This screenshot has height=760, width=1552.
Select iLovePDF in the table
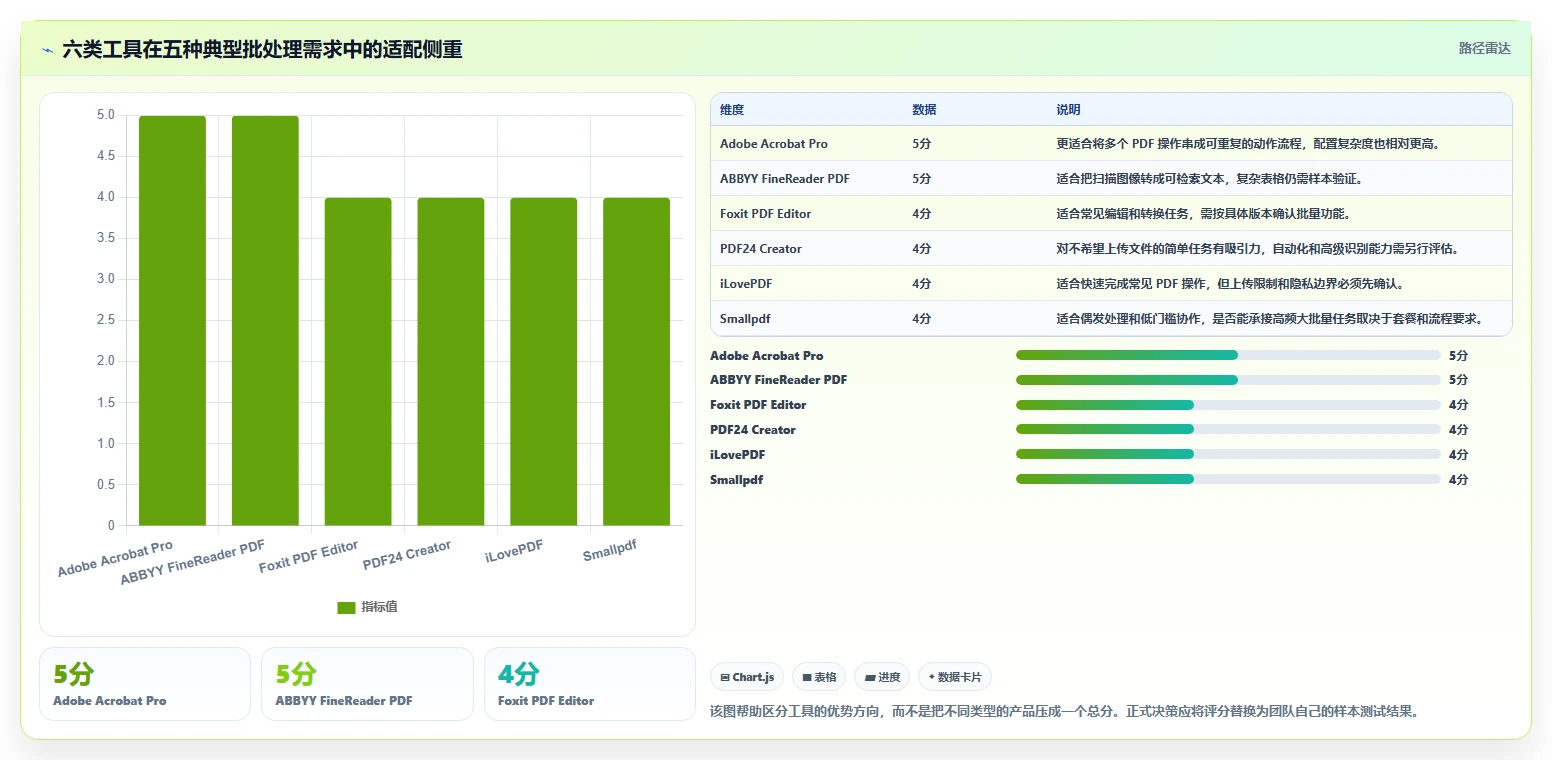coord(746,284)
